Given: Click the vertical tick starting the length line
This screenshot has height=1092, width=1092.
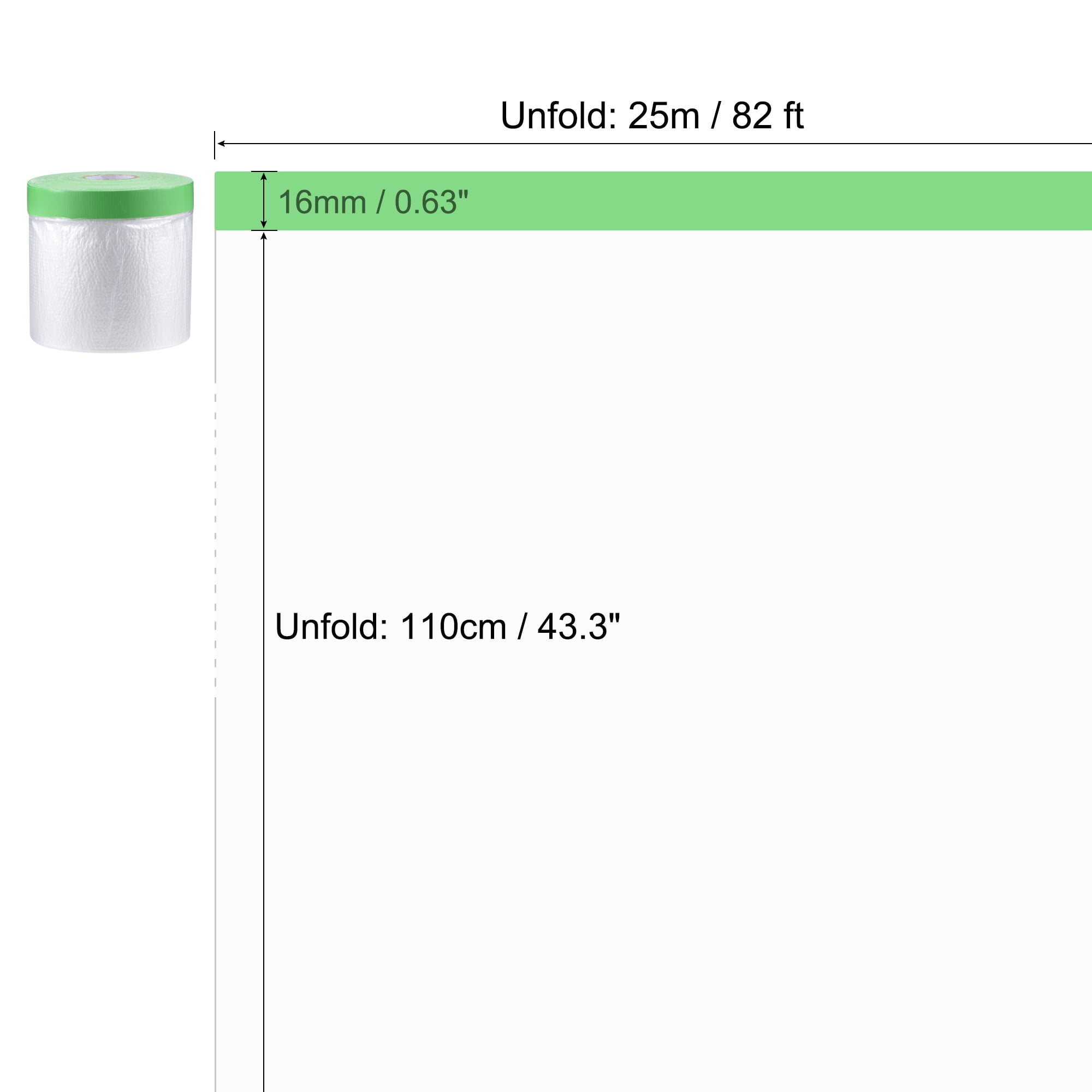Looking at the screenshot, I should click(x=215, y=145).
